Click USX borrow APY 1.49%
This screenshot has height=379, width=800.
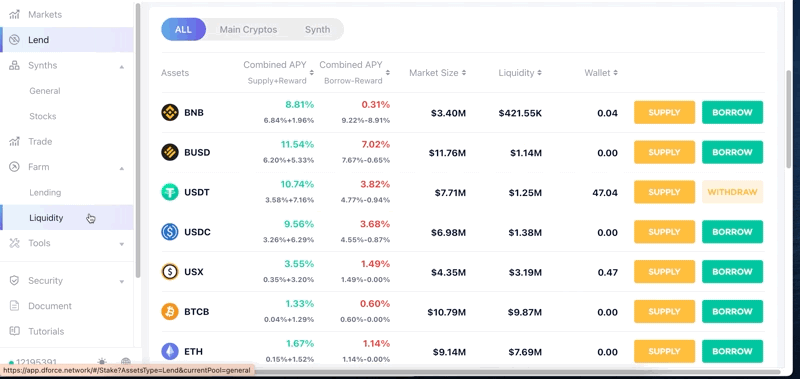click(x=376, y=264)
